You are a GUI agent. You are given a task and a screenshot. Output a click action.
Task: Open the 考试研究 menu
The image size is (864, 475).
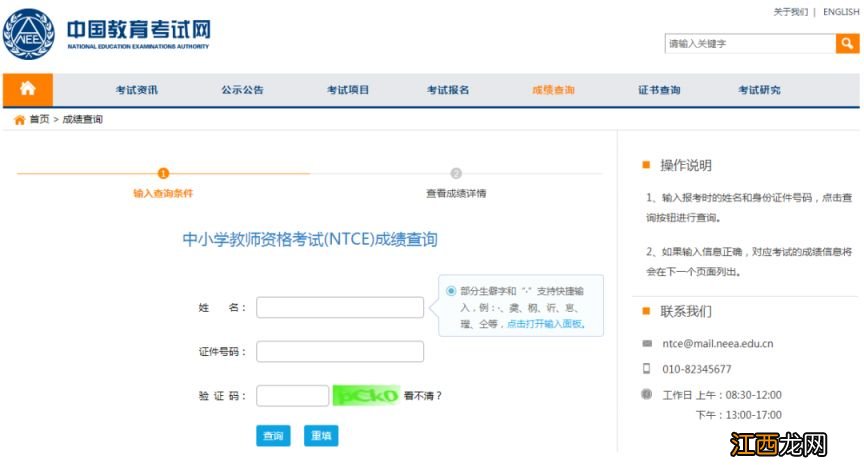pos(759,90)
